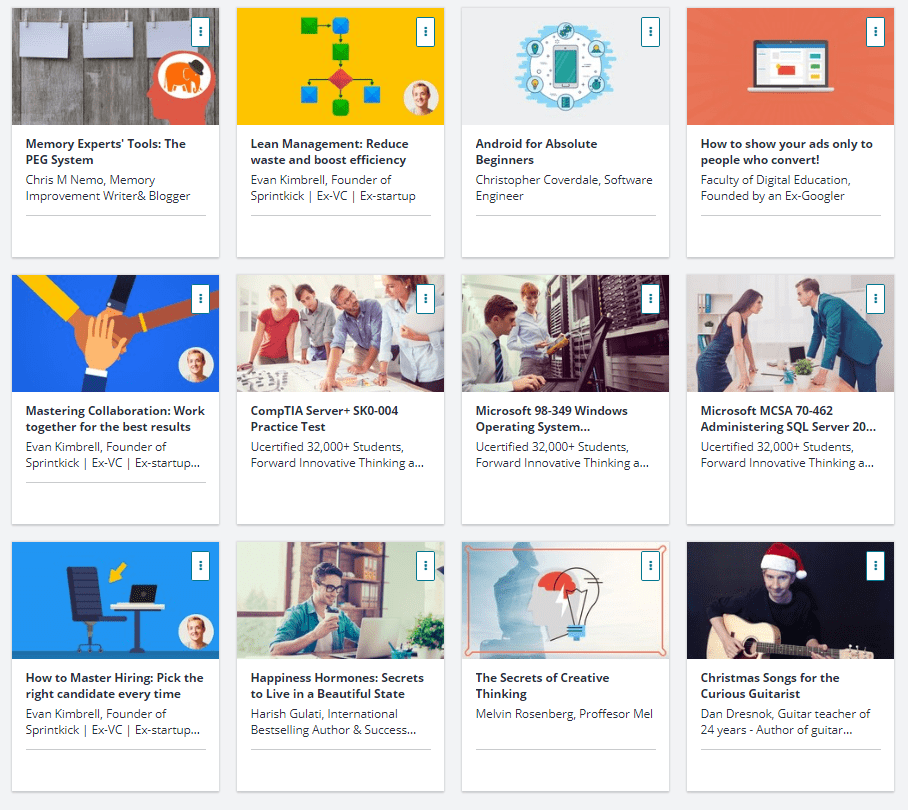This screenshot has height=810, width=908.
Task: Open the kebab icon on Microsoft 98-349 Windows card
Action: click(650, 298)
